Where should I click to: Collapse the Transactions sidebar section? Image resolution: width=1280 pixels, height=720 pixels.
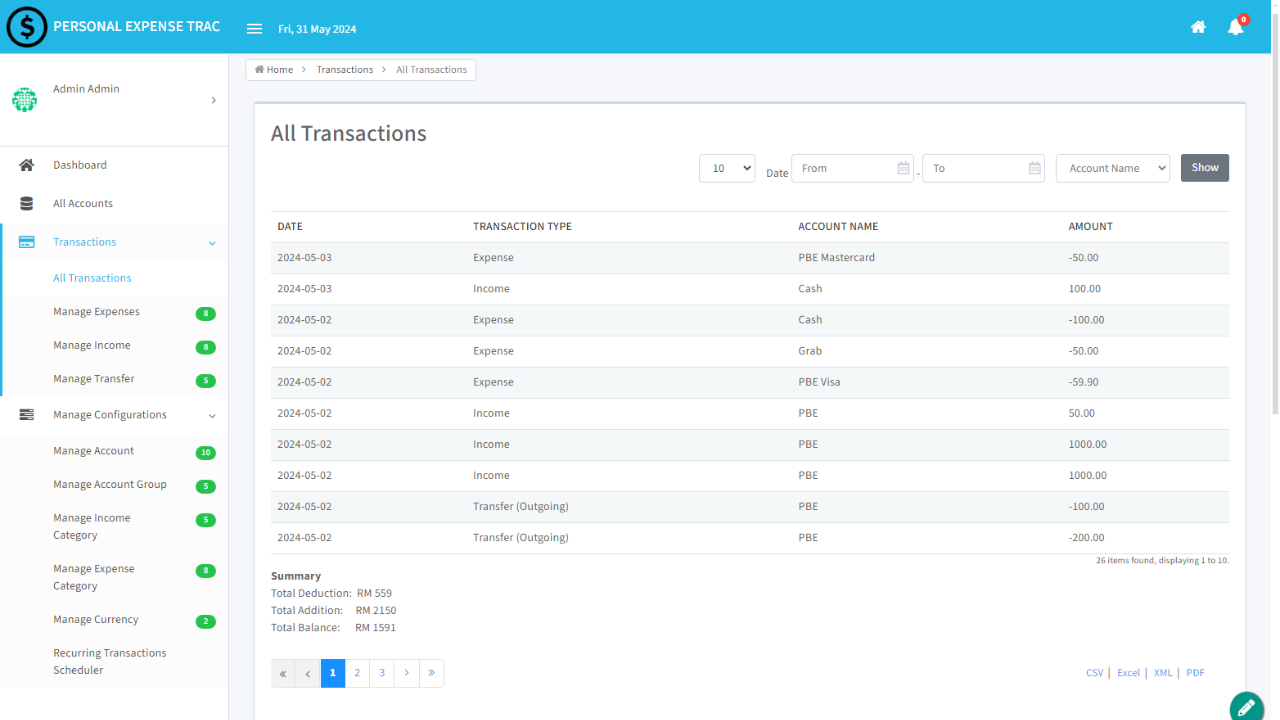[212, 243]
